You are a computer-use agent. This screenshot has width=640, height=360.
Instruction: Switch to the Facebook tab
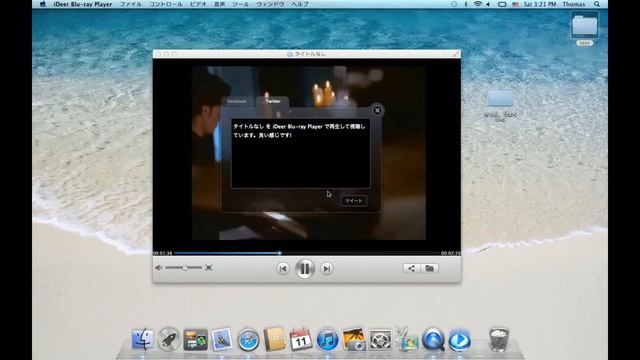237,101
